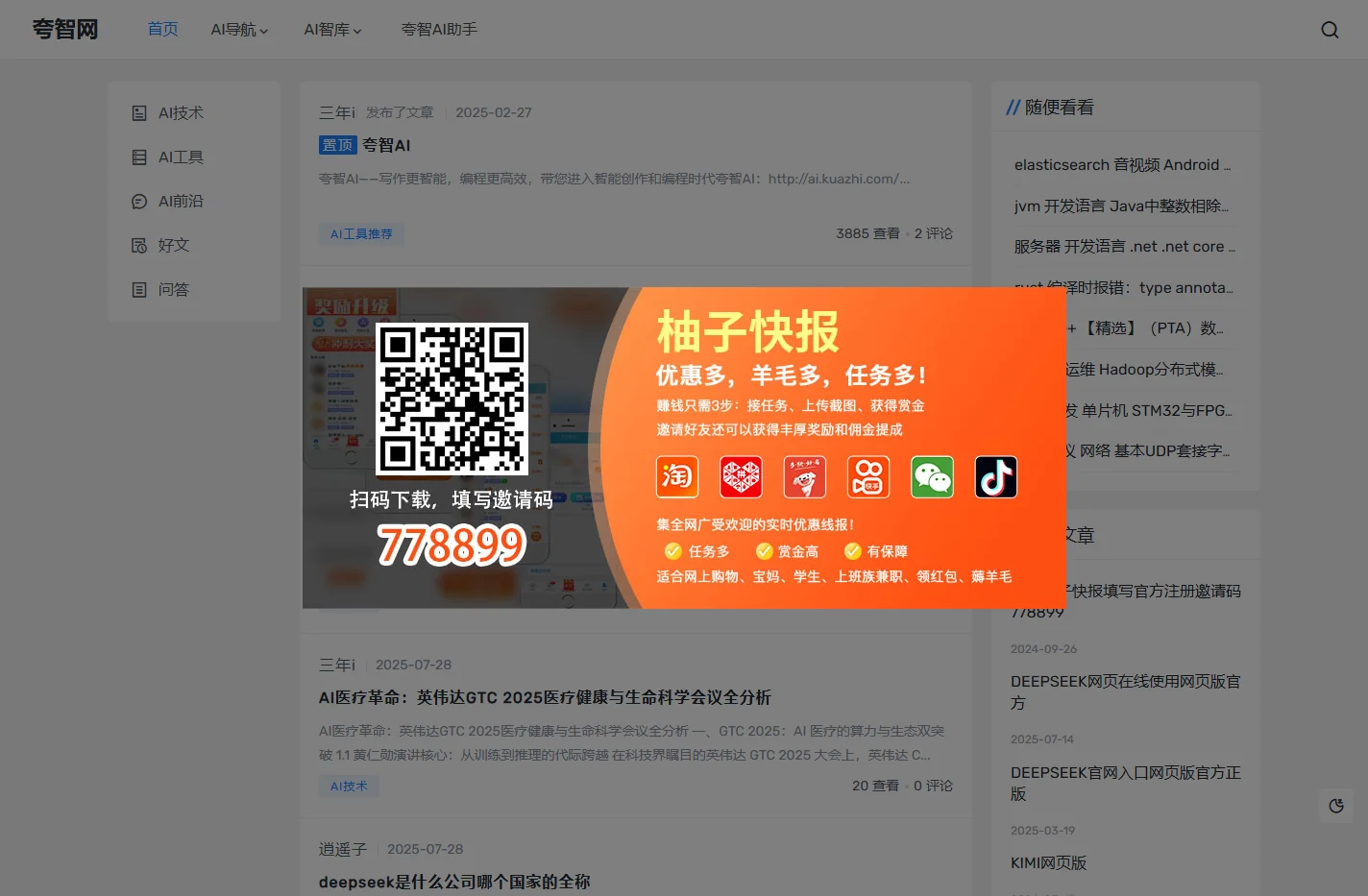Click the AI技术 sidebar icon
This screenshot has width=1368, height=896.
pyautogui.click(x=139, y=113)
